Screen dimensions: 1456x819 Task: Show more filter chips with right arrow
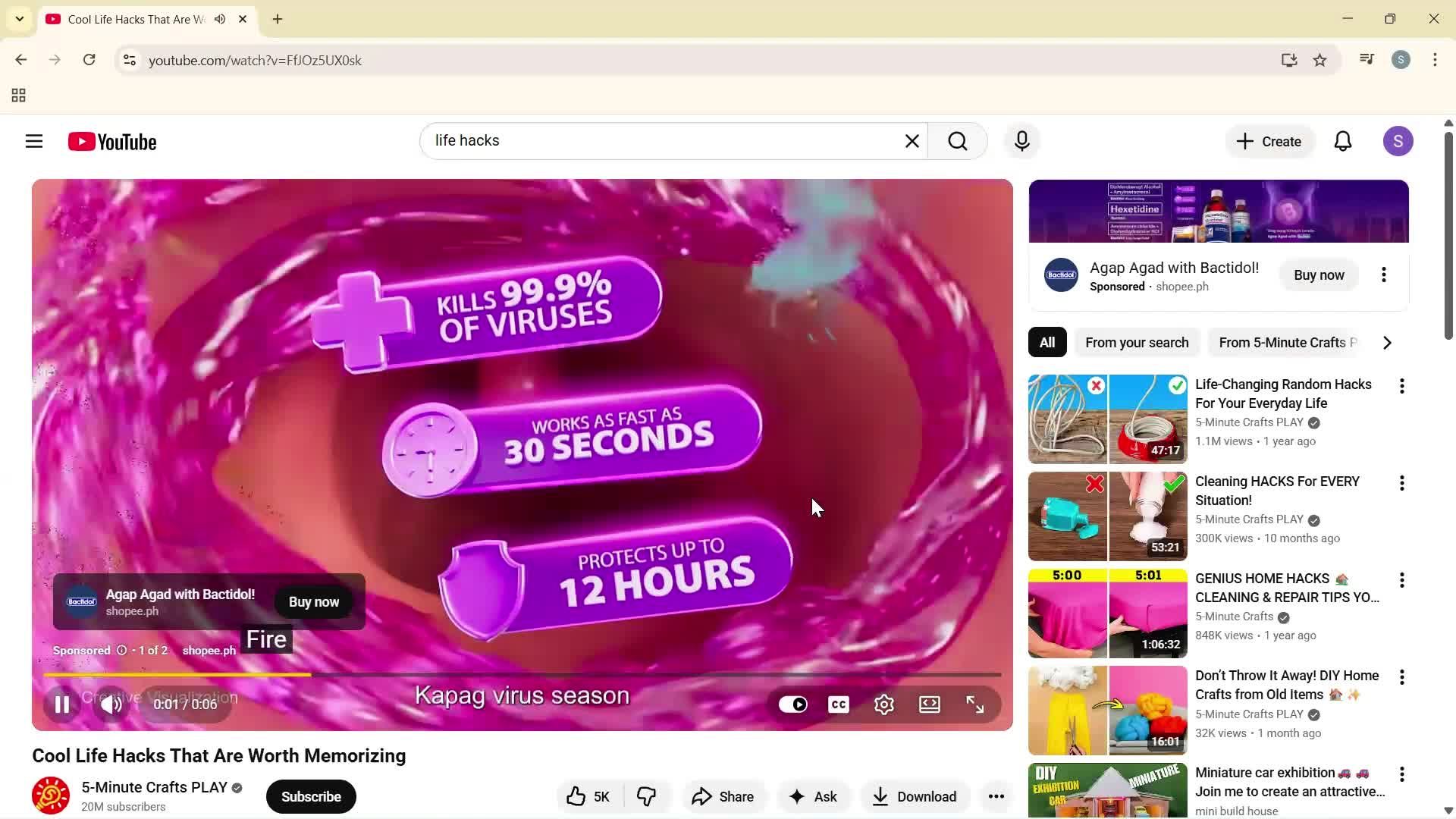(x=1388, y=342)
